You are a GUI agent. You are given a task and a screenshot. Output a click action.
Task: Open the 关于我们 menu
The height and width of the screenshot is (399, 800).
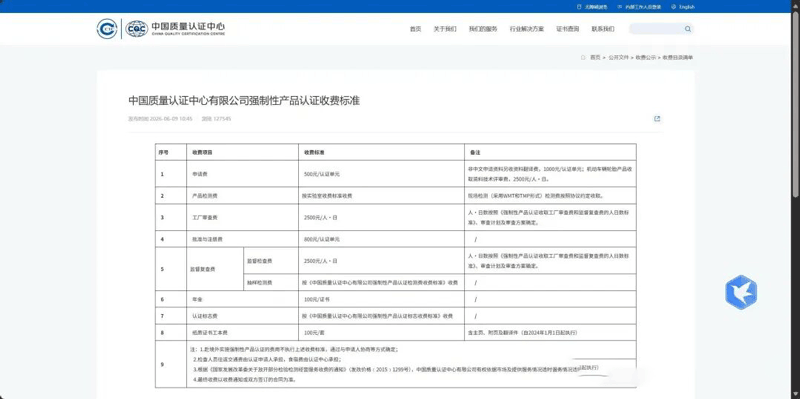click(x=445, y=29)
